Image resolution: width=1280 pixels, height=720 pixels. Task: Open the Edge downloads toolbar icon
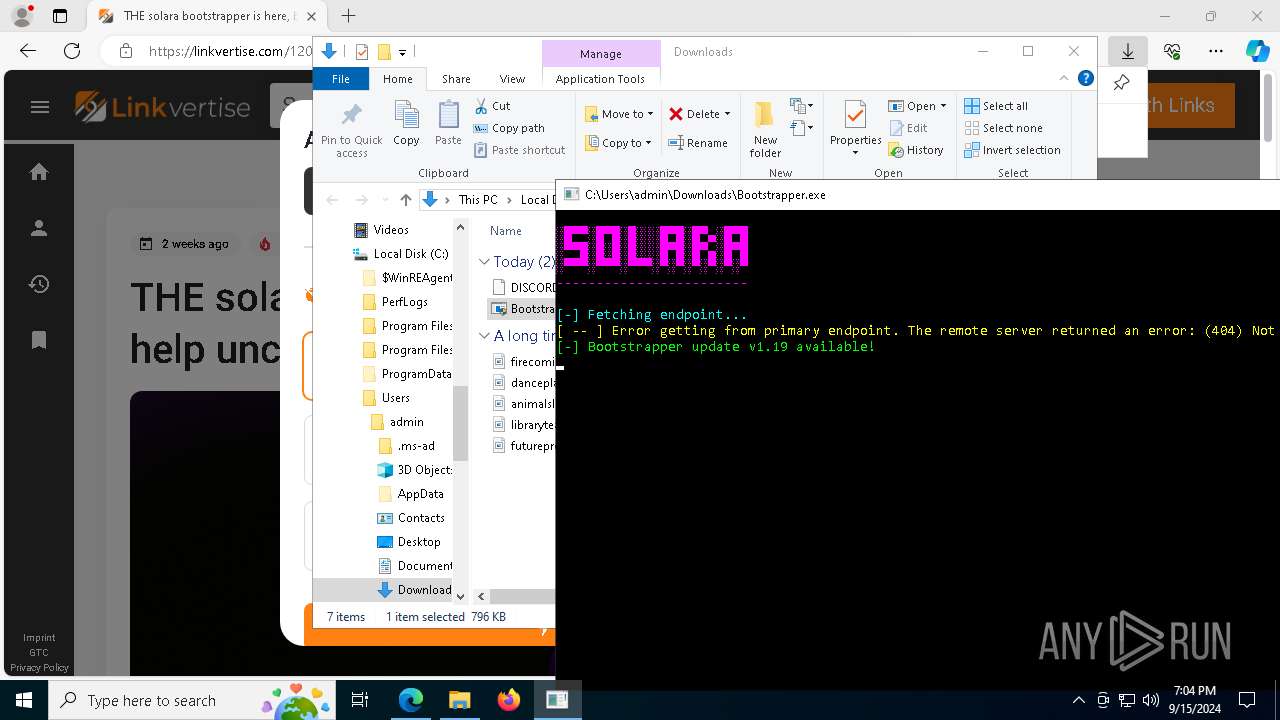[1128, 51]
